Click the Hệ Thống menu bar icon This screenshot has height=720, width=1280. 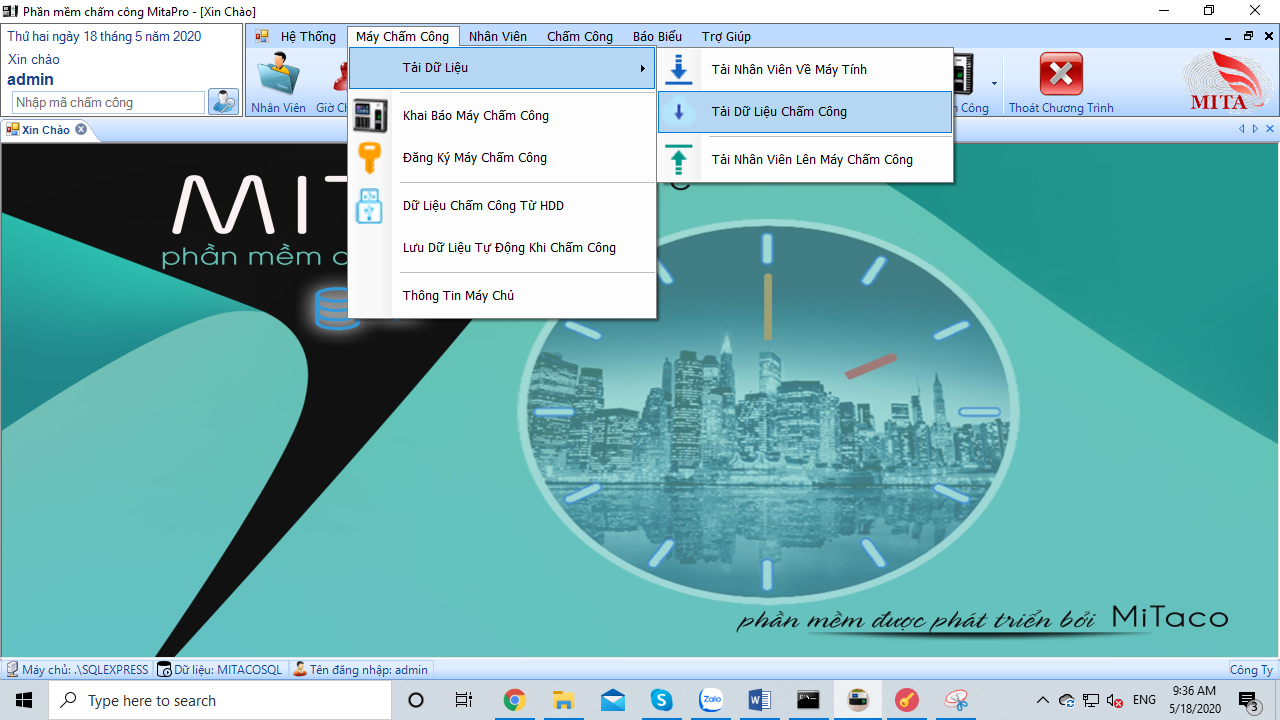coord(262,36)
